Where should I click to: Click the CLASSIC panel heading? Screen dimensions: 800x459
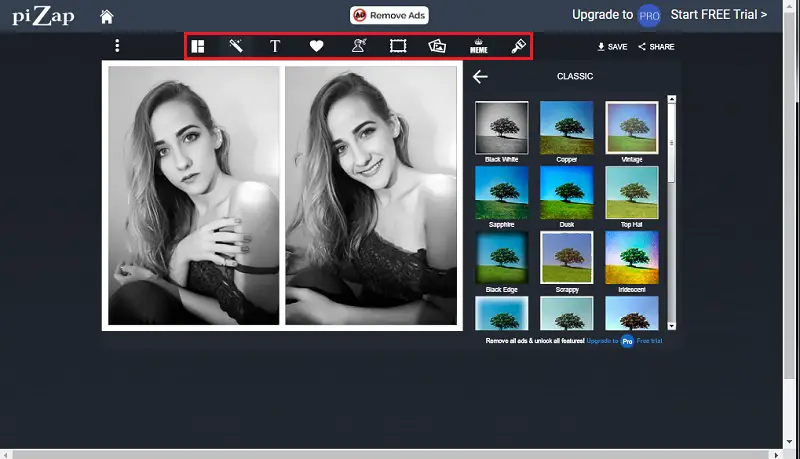pyautogui.click(x=575, y=76)
